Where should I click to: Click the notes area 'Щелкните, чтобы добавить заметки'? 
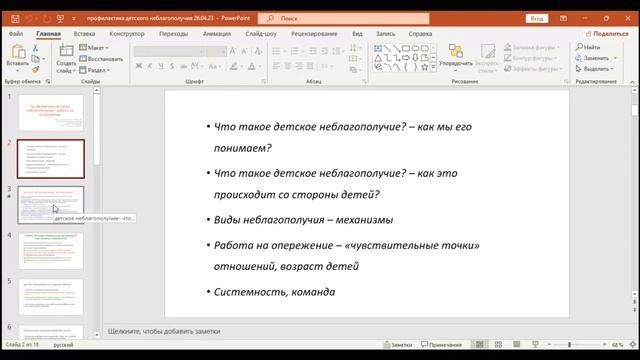click(164, 331)
